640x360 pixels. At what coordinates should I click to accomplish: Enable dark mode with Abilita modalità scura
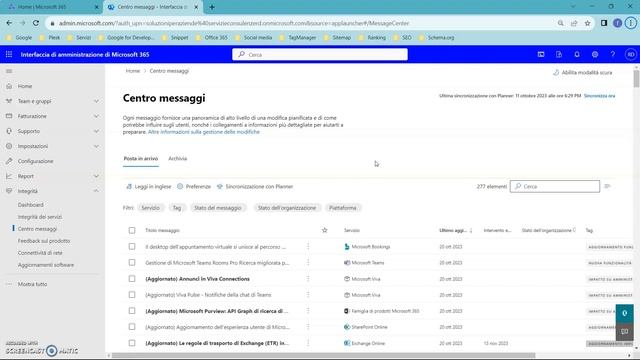(x=582, y=72)
